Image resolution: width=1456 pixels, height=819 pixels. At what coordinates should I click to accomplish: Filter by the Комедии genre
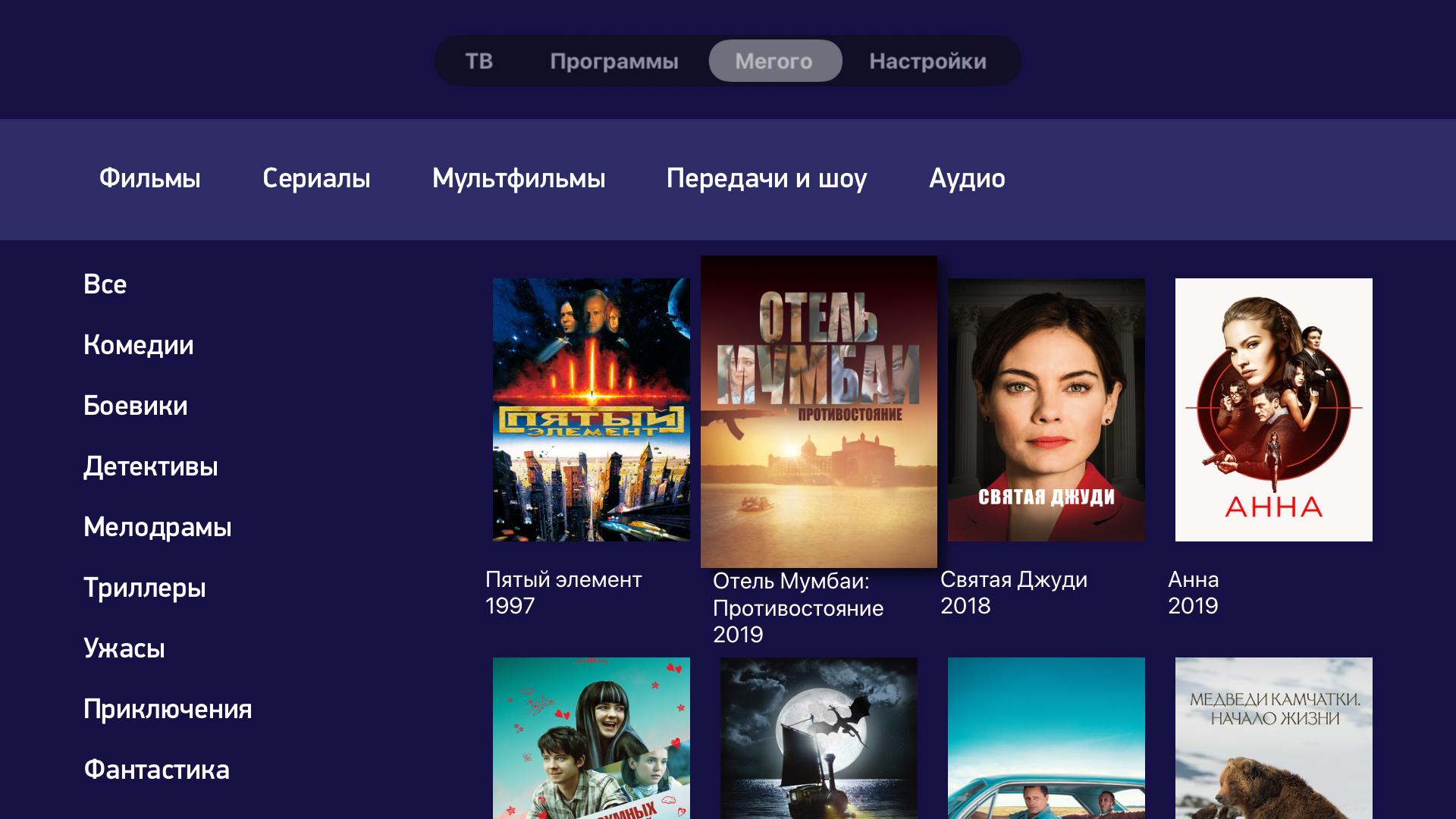tap(139, 345)
